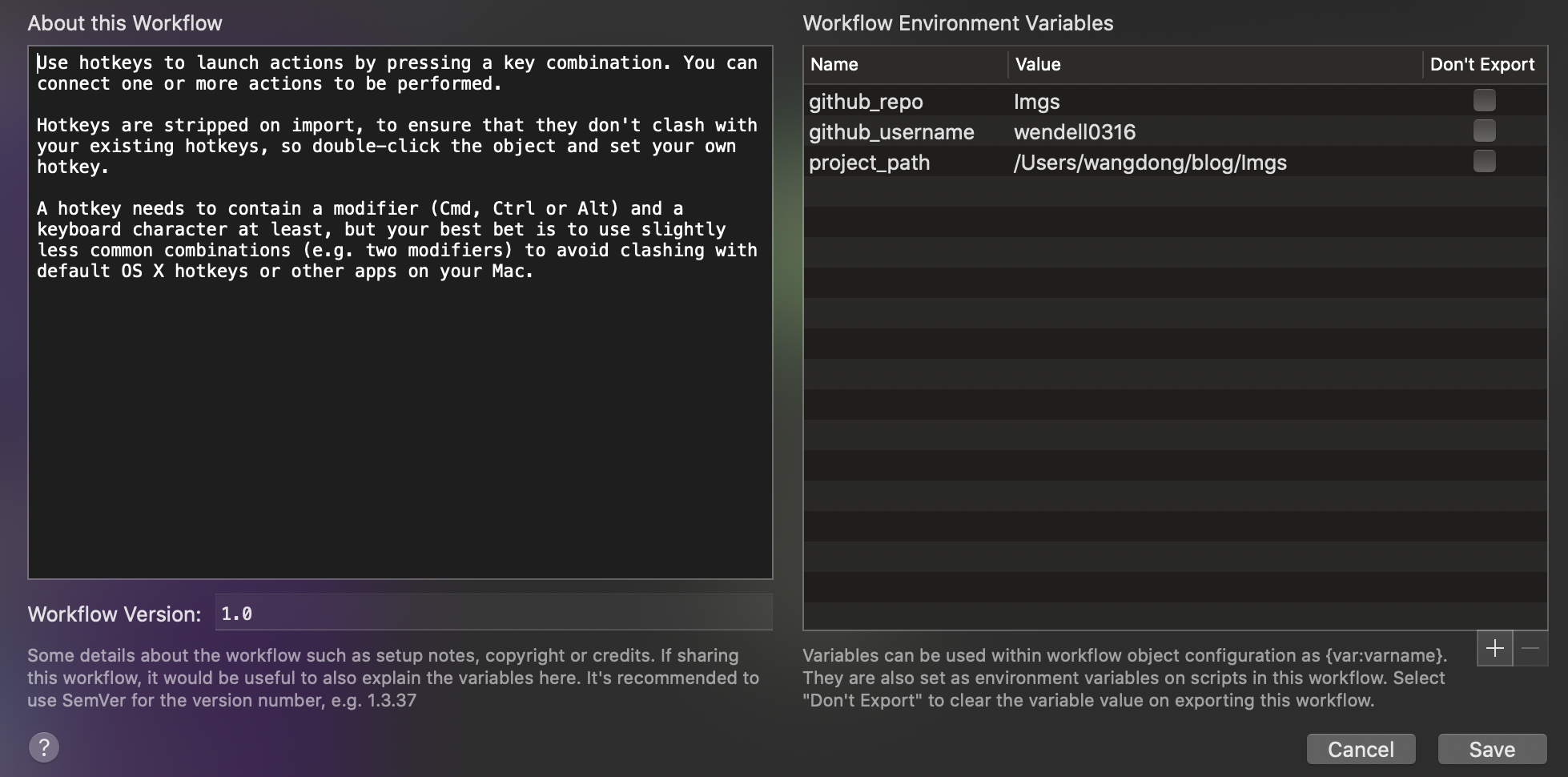Click inside the About this Workflow text area

pos(400,417)
